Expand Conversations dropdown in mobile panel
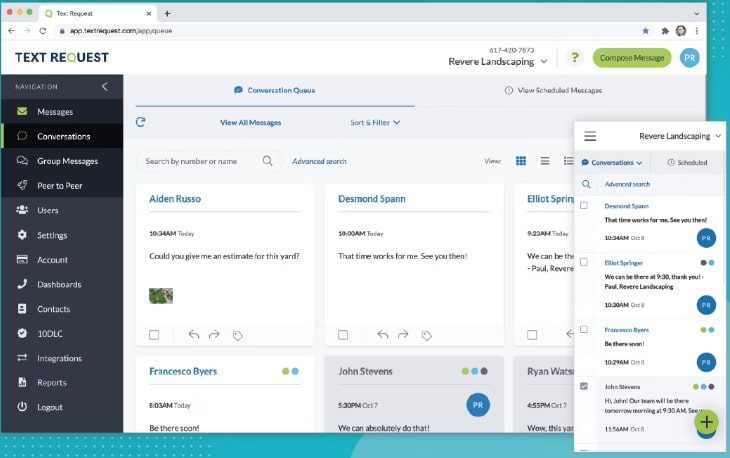The width and height of the screenshot is (730, 458). coord(612,162)
